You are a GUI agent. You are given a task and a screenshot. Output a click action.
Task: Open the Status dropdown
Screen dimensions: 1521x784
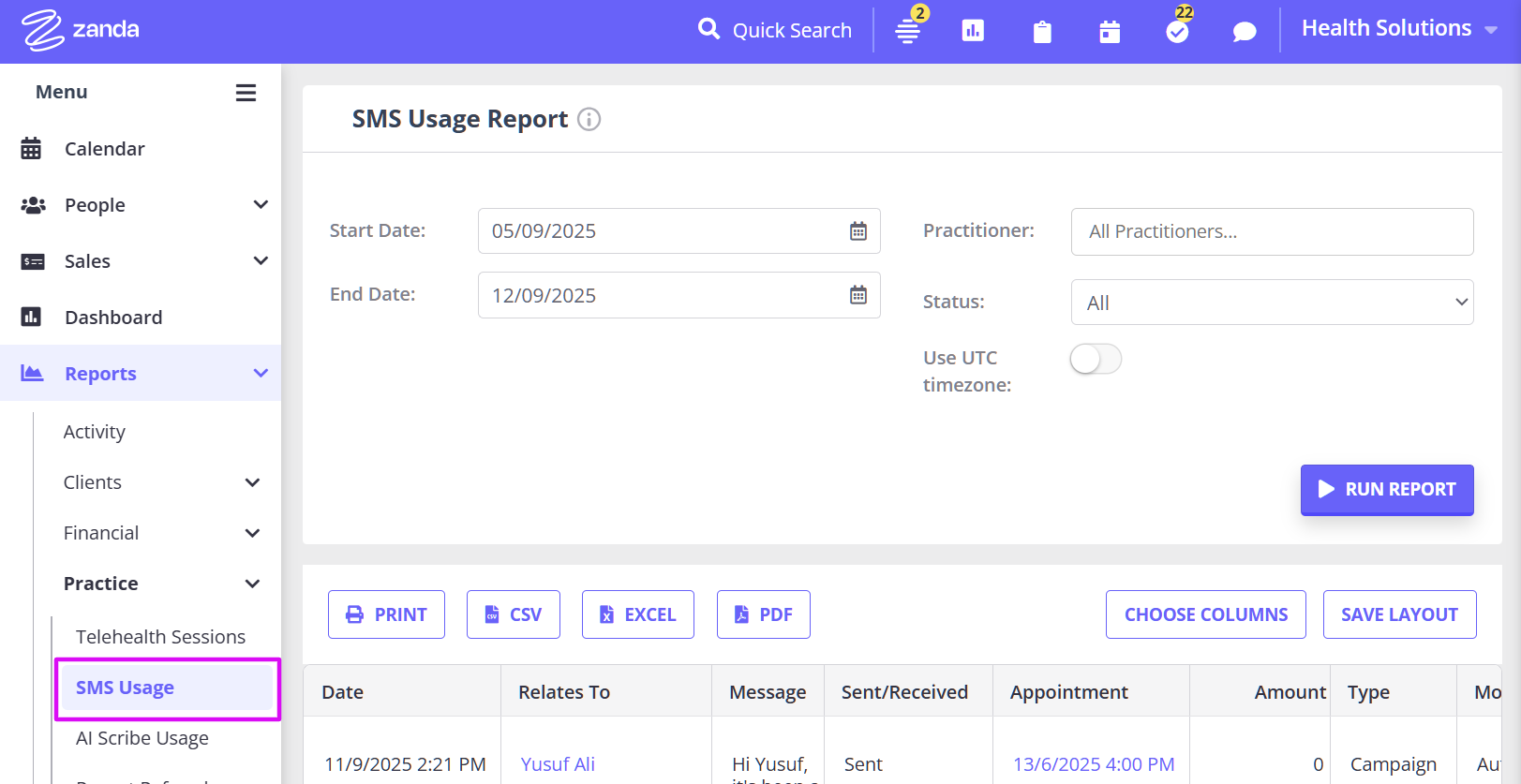(x=1272, y=303)
